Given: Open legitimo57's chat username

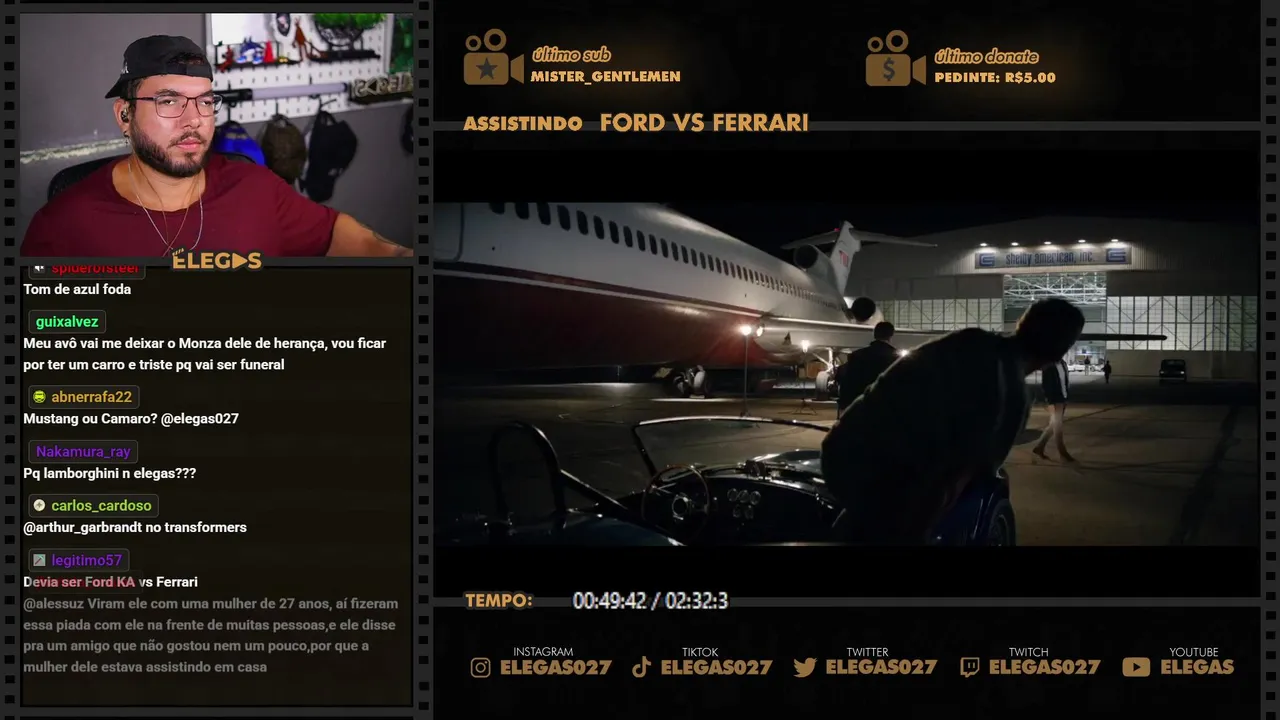Looking at the screenshot, I should (x=86, y=560).
